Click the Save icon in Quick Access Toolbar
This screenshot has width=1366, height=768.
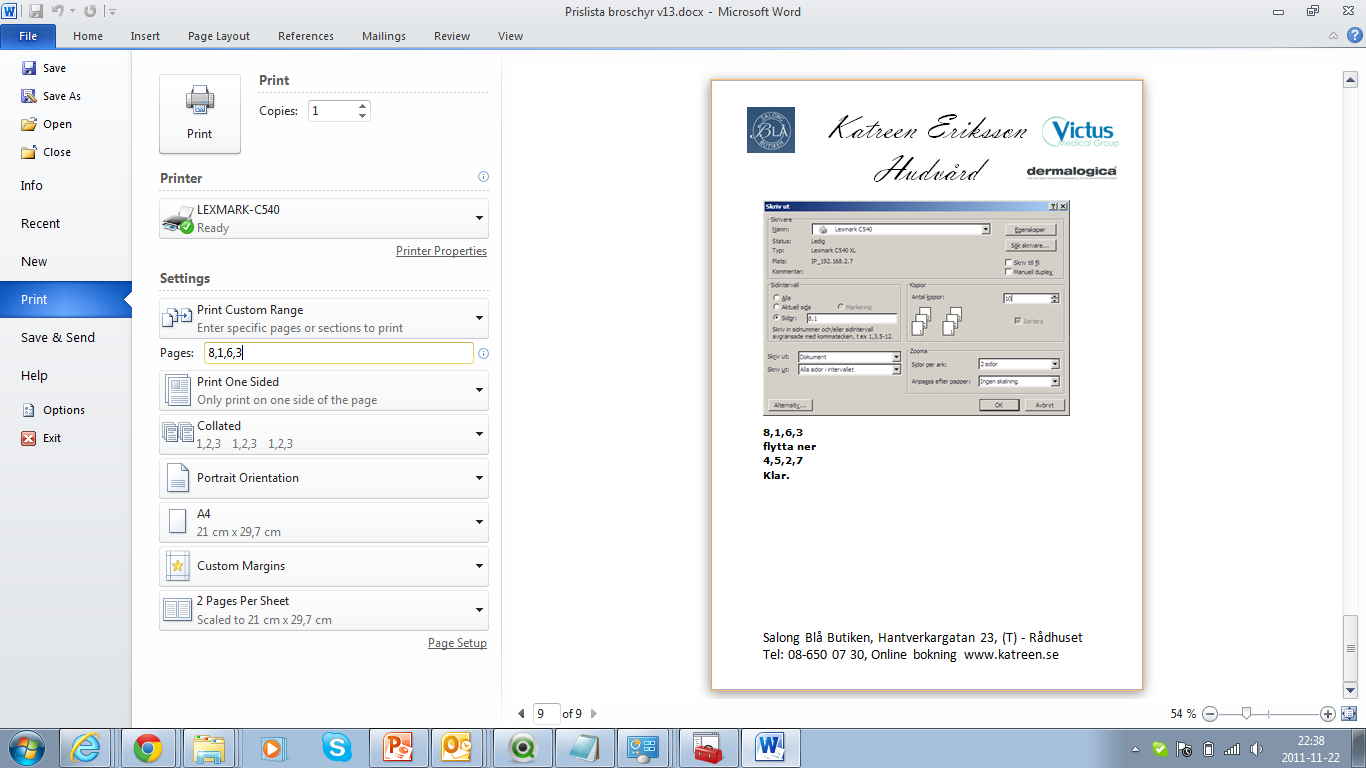[x=36, y=11]
